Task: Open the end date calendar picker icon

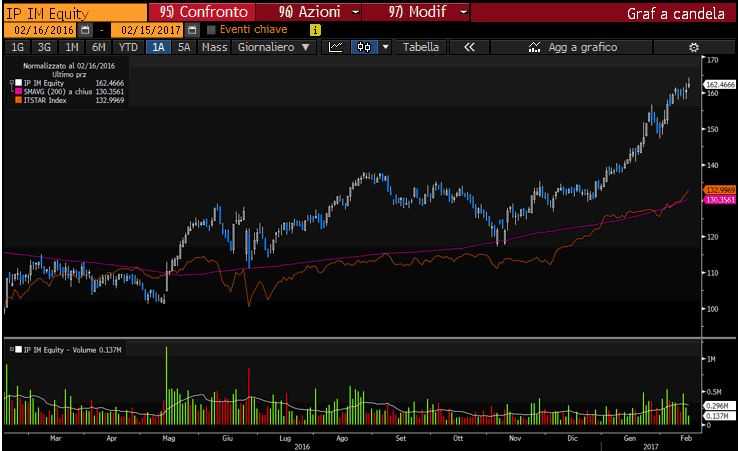Action: click(x=192, y=30)
